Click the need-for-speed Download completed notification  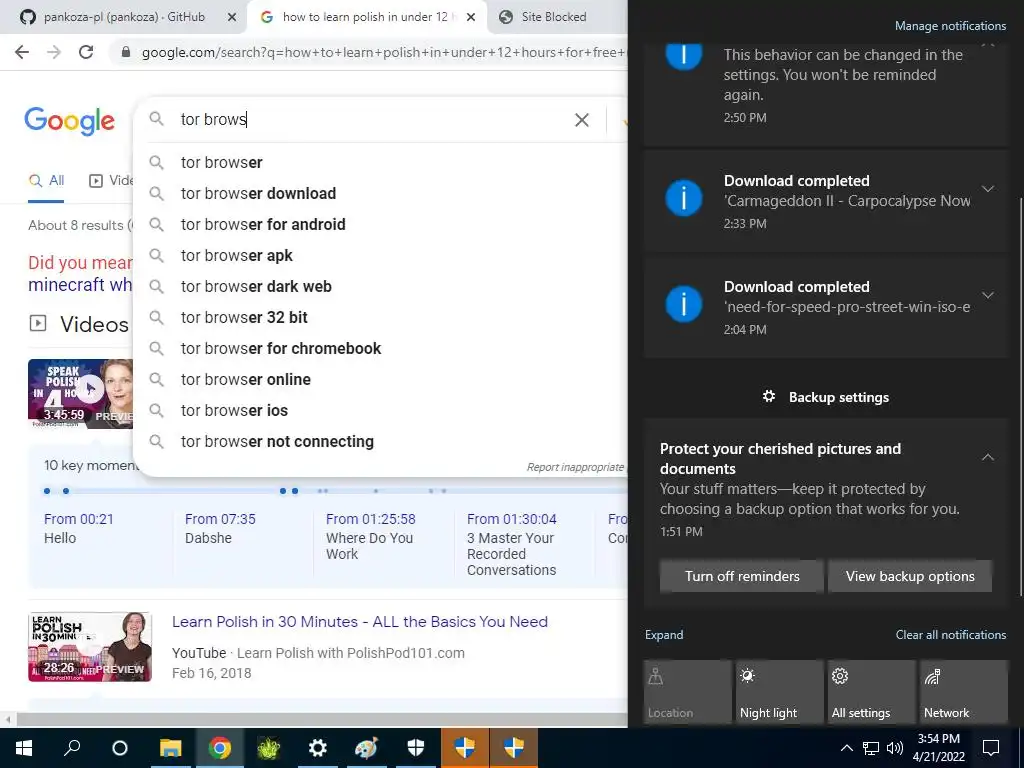(826, 307)
